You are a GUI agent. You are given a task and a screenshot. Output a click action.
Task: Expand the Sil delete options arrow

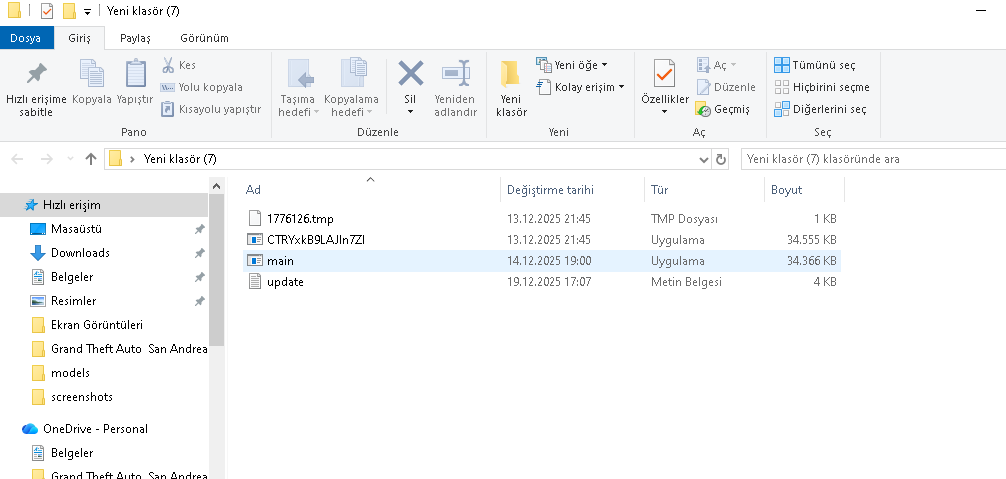click(x=411, y=111)
